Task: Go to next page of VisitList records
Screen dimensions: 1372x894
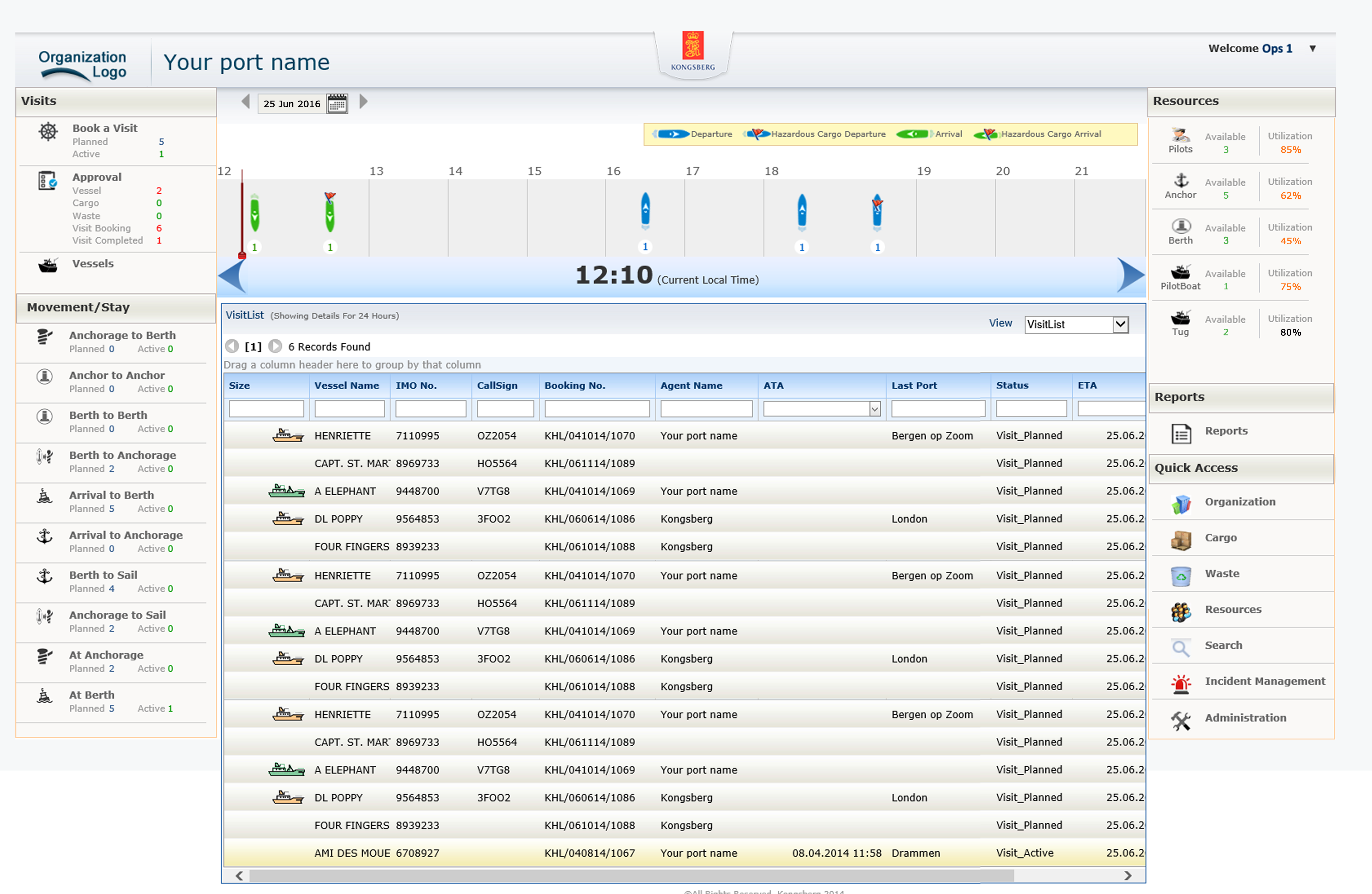Action: [275, 346]
